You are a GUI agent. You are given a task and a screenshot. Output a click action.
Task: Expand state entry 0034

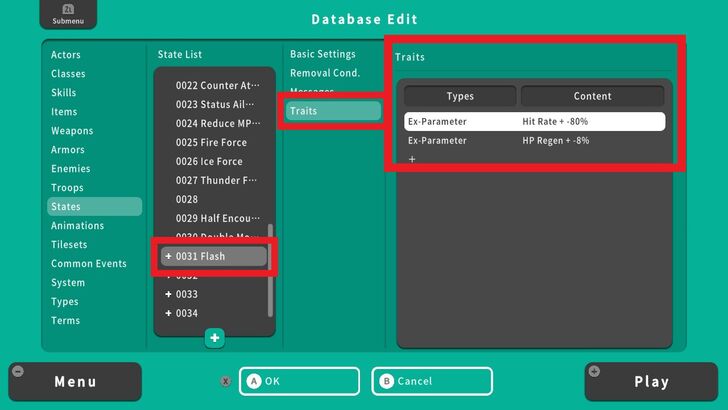(168, 314)
